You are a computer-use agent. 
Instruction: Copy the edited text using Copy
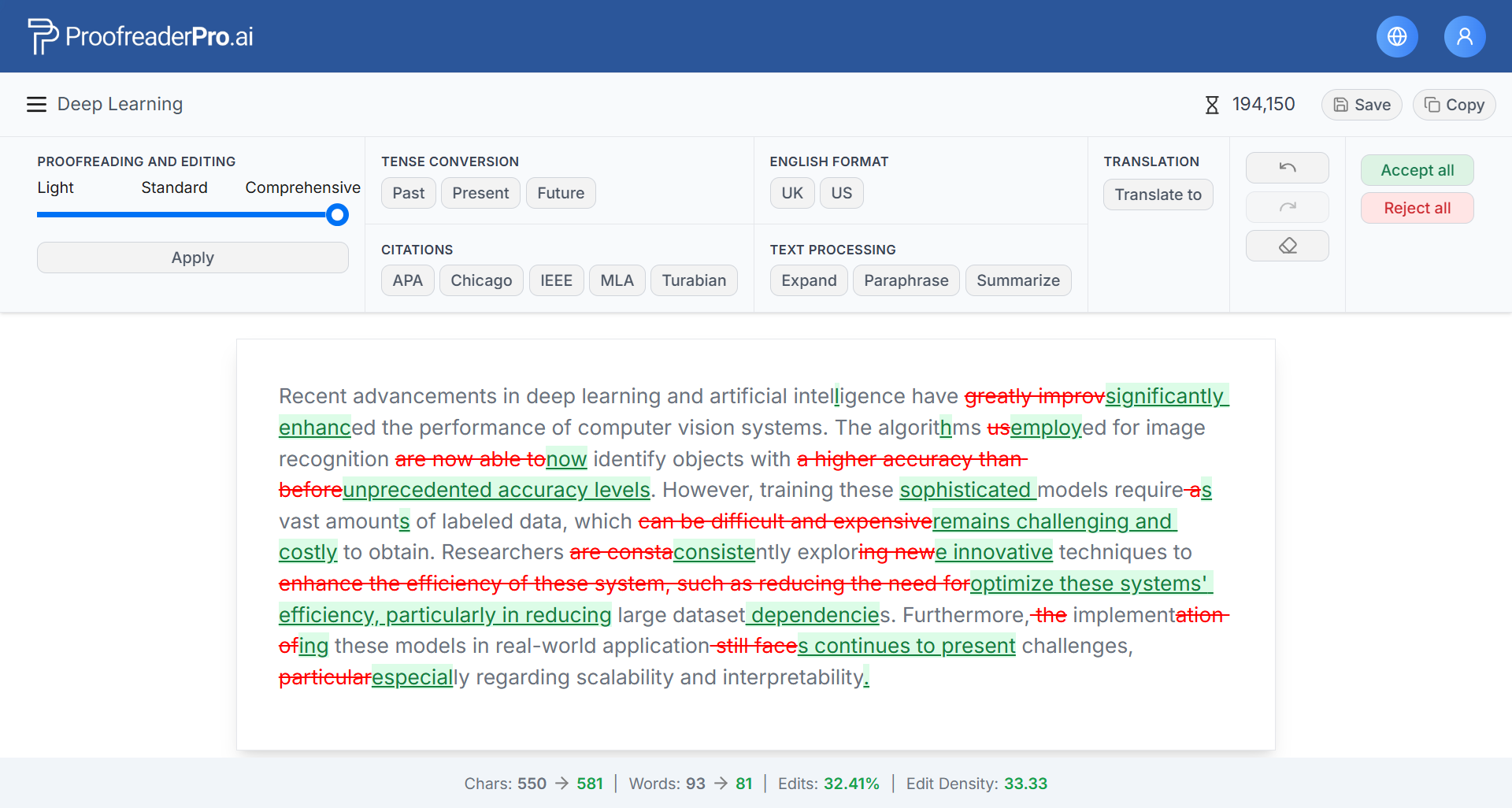pyautogui.click(x=1454, y=104)
